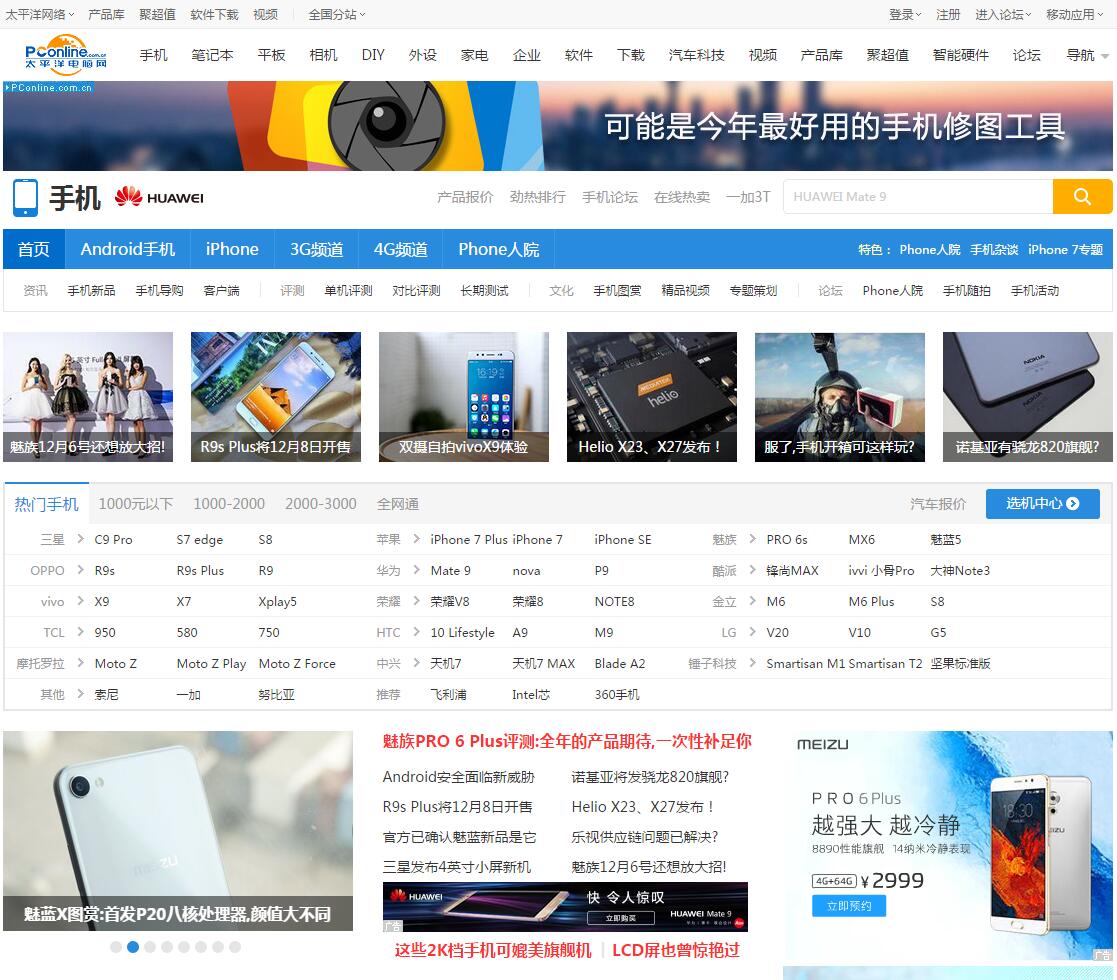The width and height of the screenshot is (1117, 980).
Task: Open the 大神Note3 link
Action: pos(960,570)
